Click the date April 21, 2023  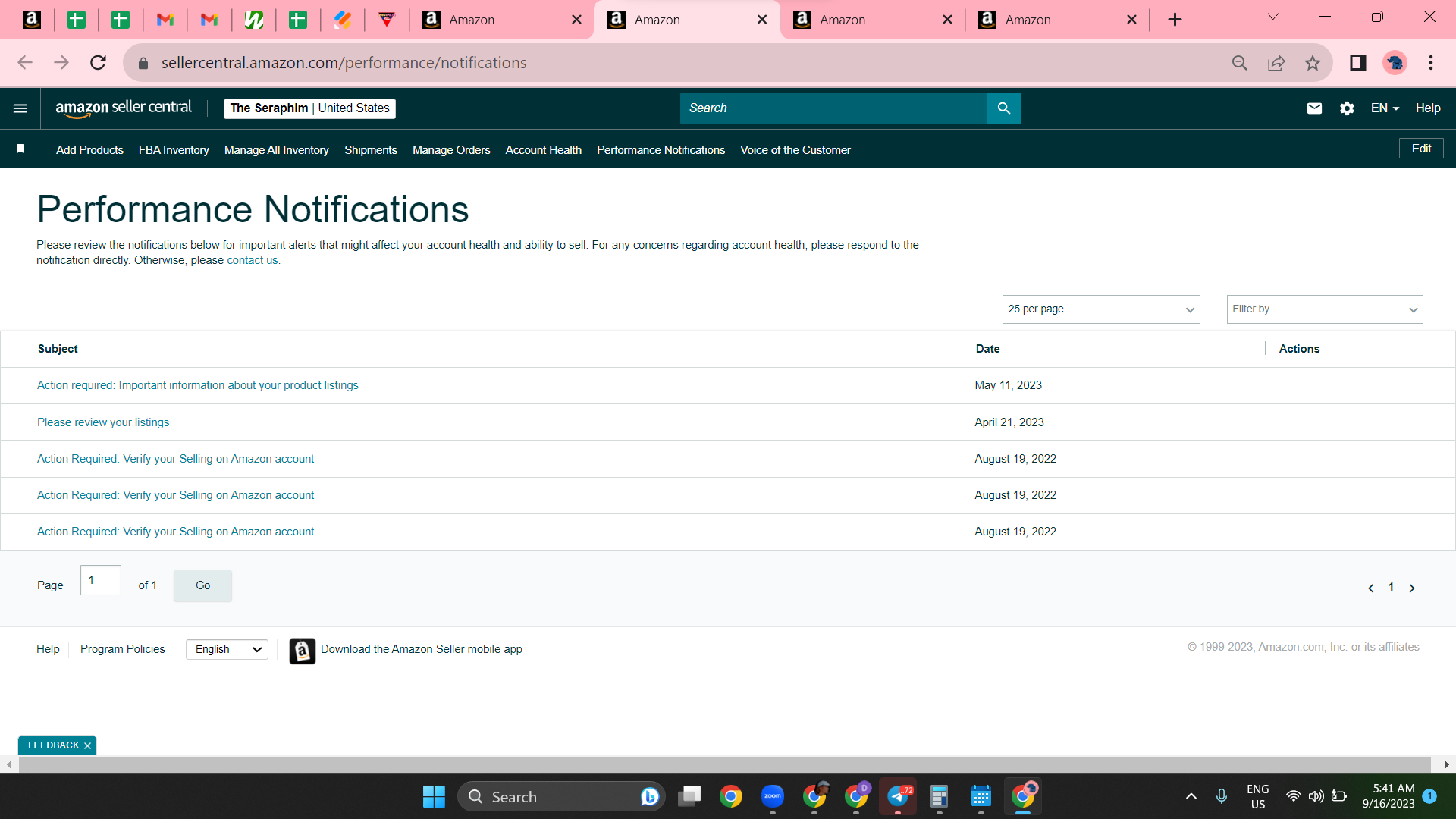[1009, 422]
